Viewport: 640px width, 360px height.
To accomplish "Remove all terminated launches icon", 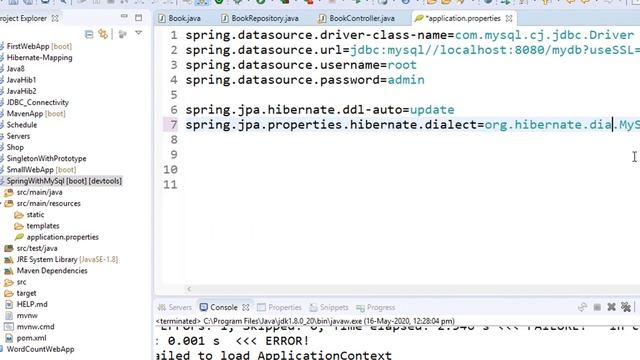I will [x=626, y=307].
